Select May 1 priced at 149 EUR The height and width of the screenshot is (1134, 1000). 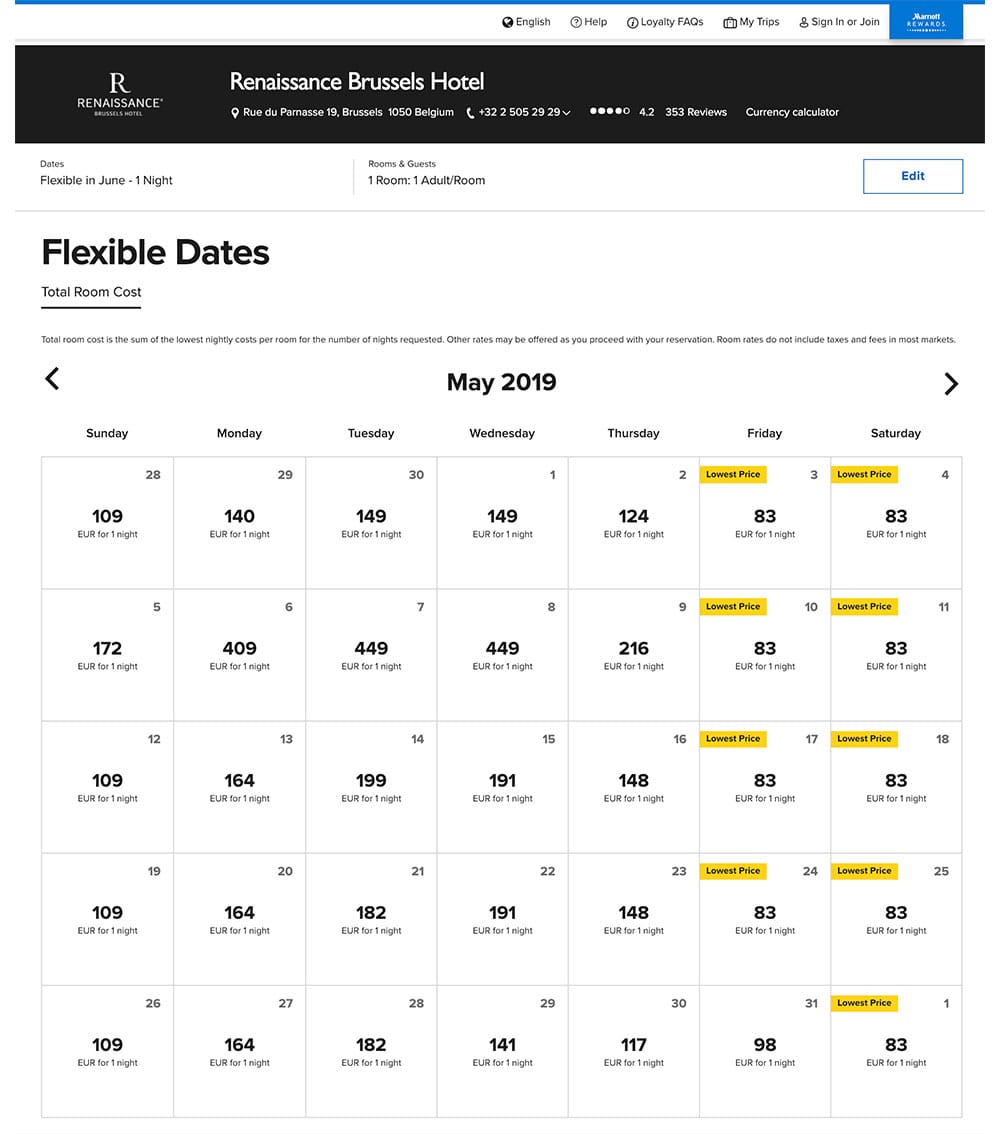503,523
